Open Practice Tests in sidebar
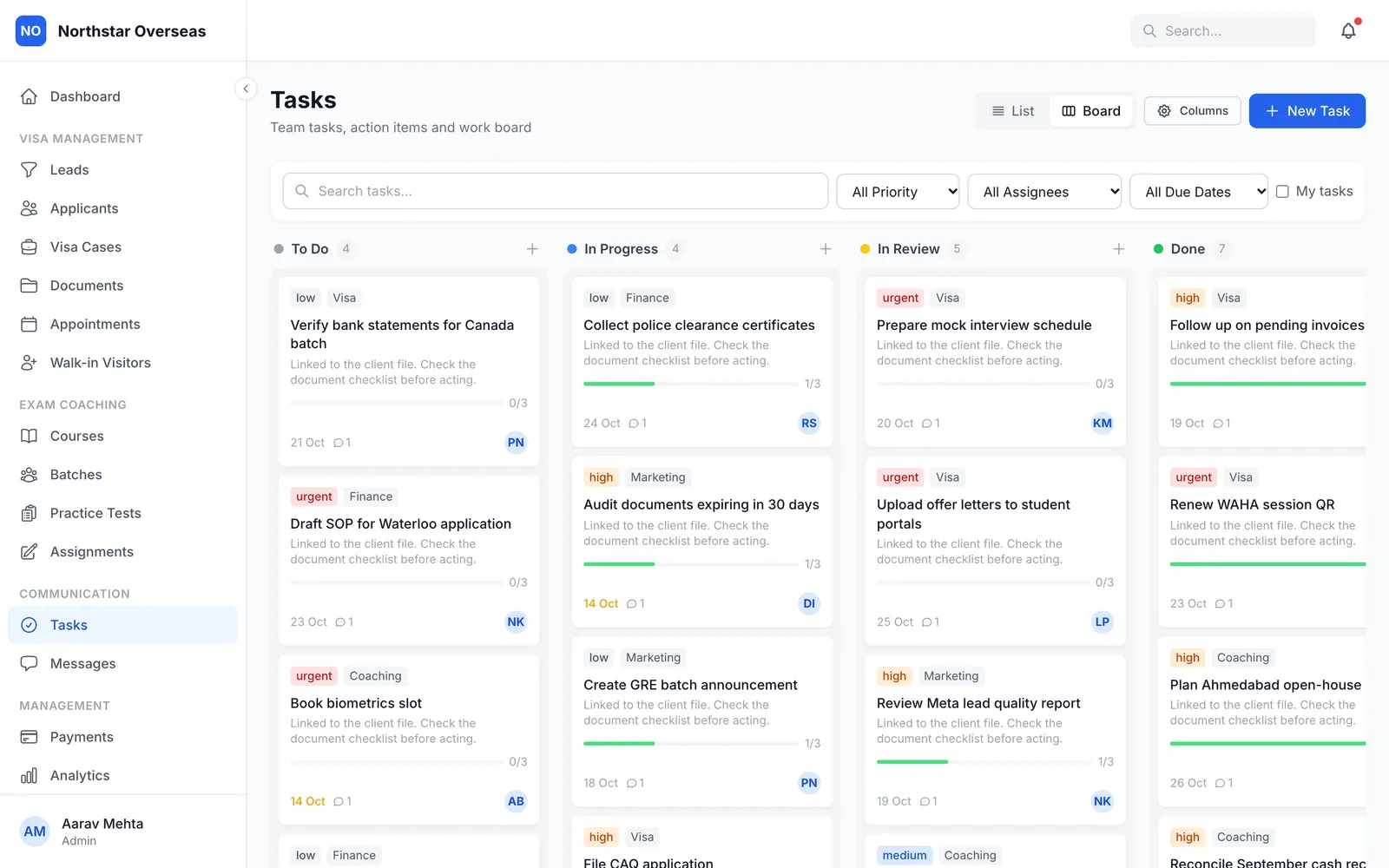This screenshot has height=868, width=1389. pyautogui.click(x=123, y=514)
